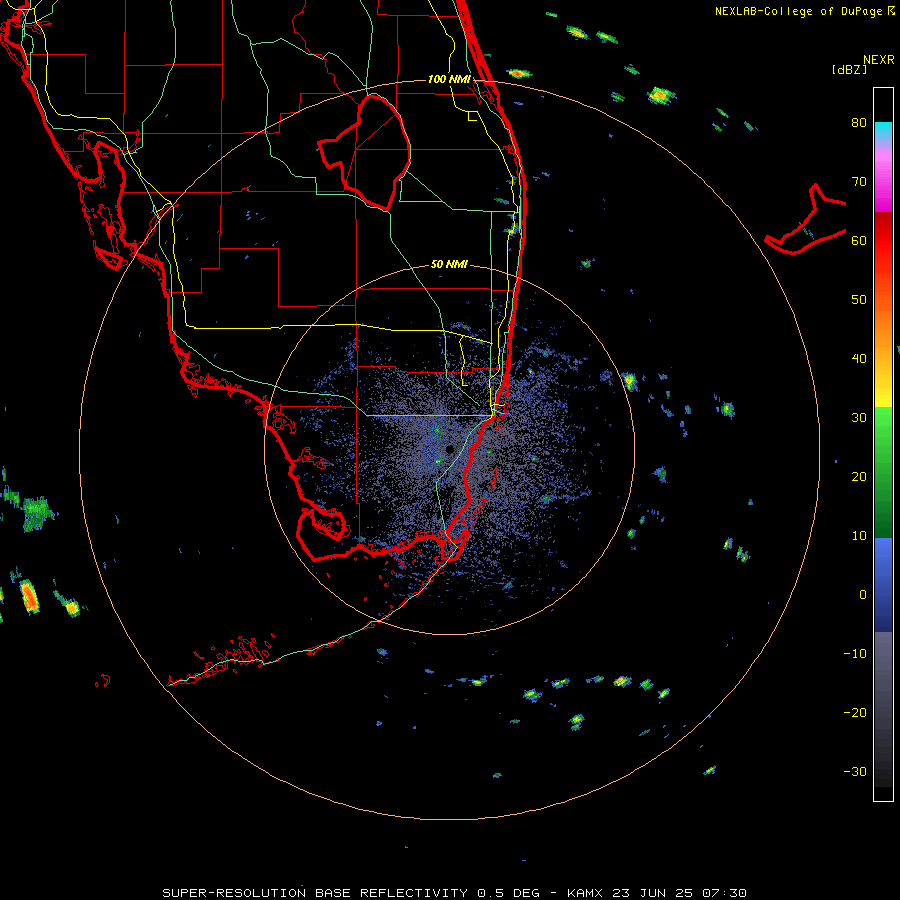Select the 80 value on dBZ scale
Screen dimensions: 900x900
click(859, 123)
